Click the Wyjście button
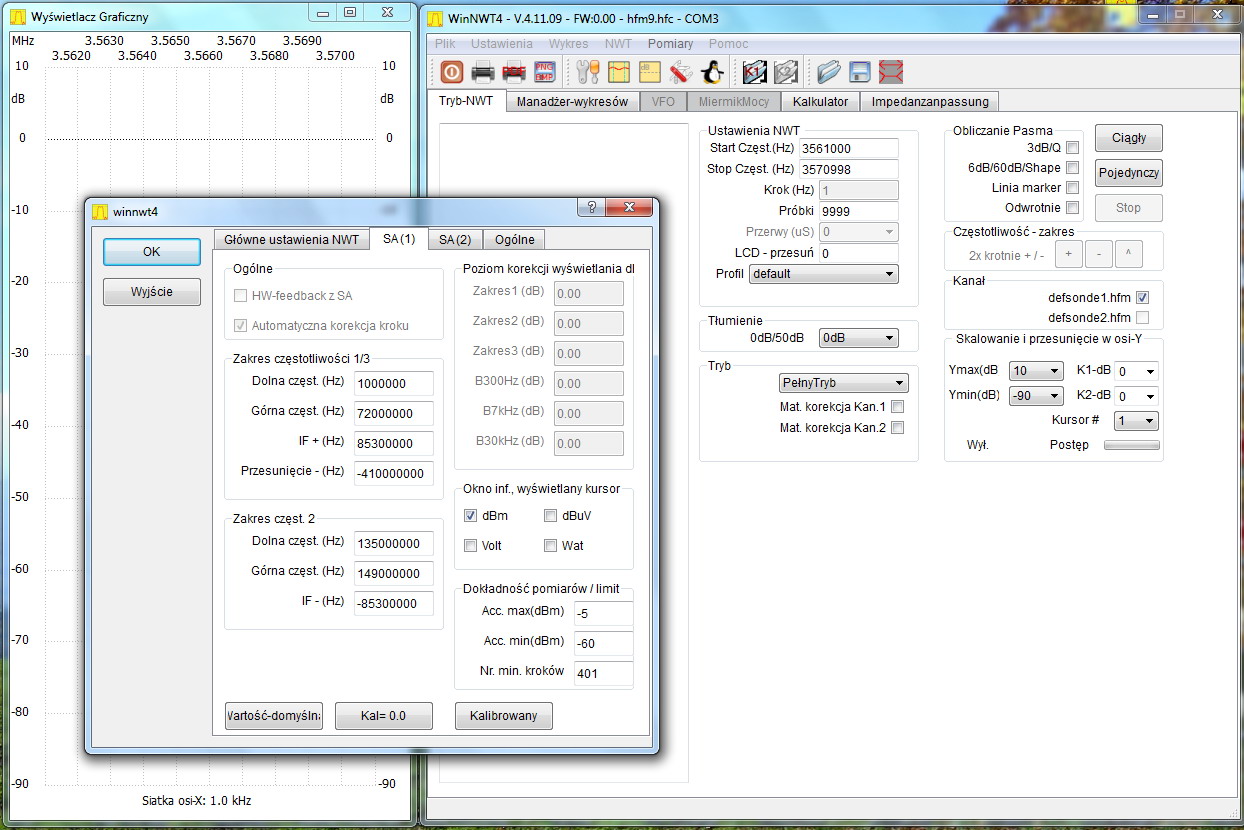 (x=152, y=292)
